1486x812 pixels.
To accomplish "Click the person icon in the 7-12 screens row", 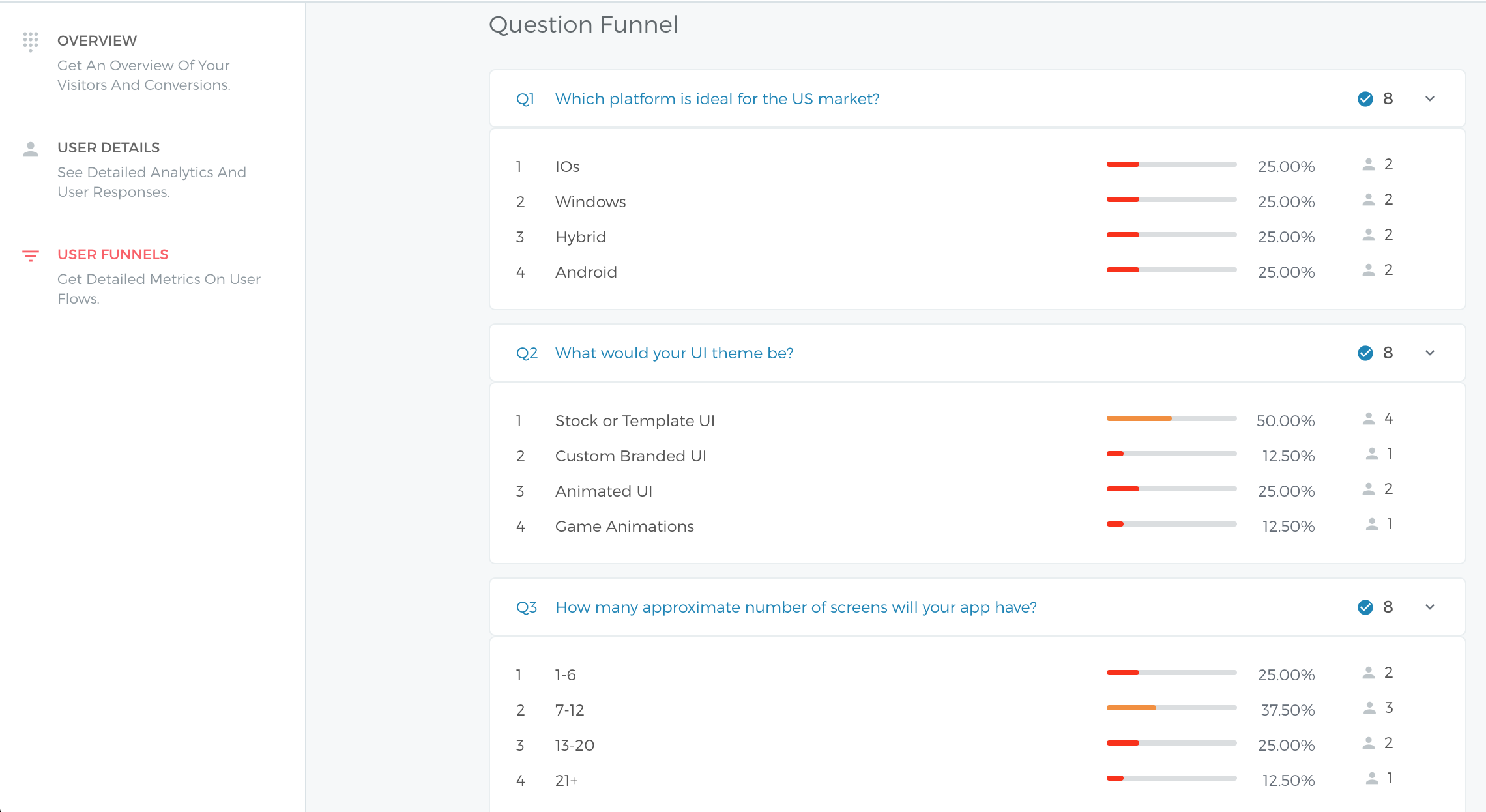I will (x=1369, y=708).
